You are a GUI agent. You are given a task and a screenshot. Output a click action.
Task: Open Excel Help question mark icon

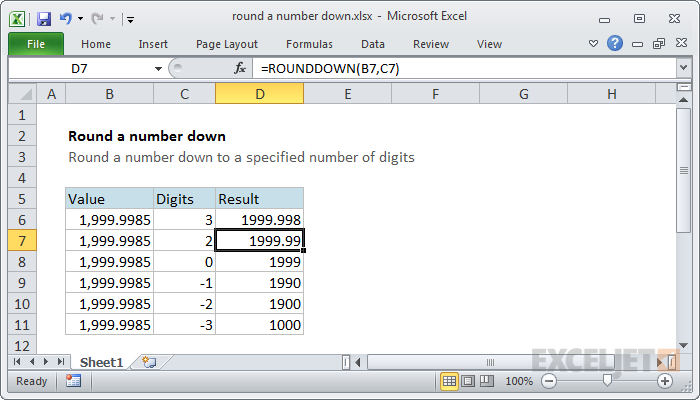[615, 43]
